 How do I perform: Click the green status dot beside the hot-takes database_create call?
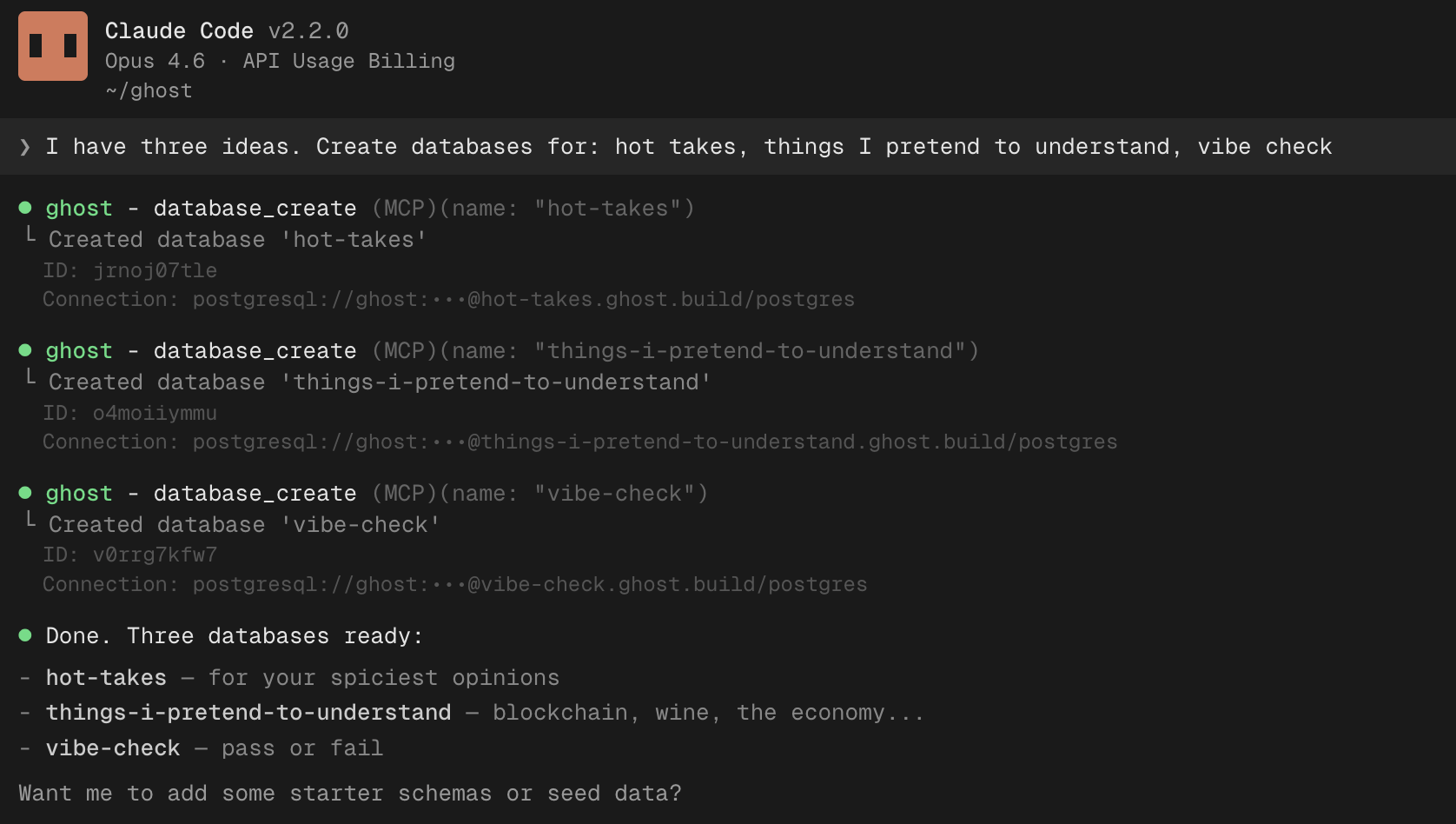tap(25, 208)
